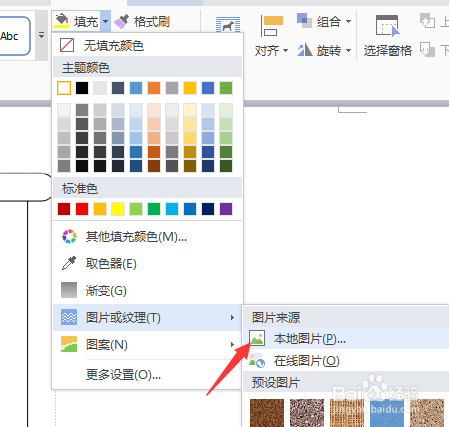This screenshot has width=449, height=427.
Task: Select the standard yellow color swatch
Action: click(118, 209)
